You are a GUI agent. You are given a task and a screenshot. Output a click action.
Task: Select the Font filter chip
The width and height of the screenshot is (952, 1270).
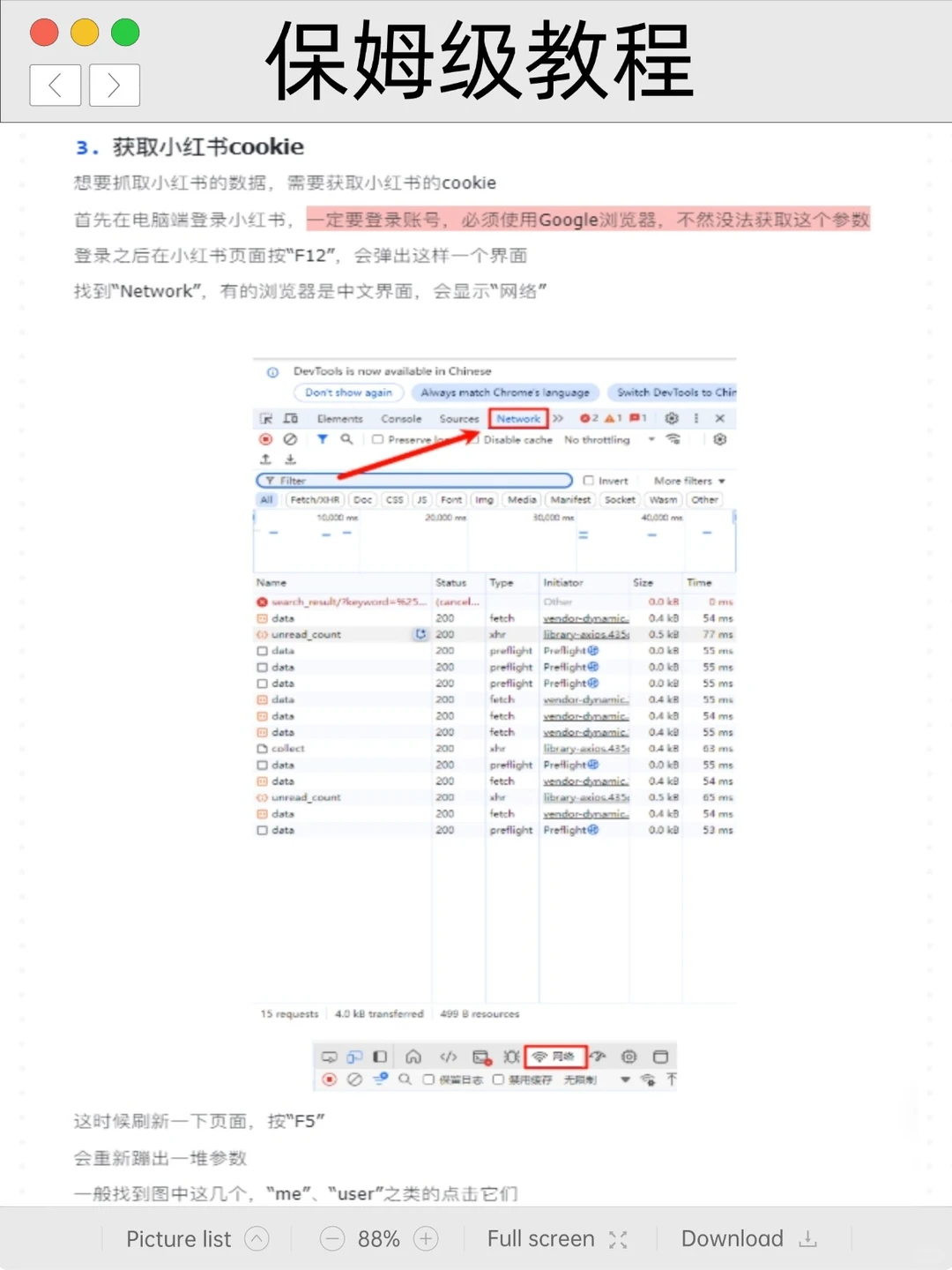click(451, 500)
